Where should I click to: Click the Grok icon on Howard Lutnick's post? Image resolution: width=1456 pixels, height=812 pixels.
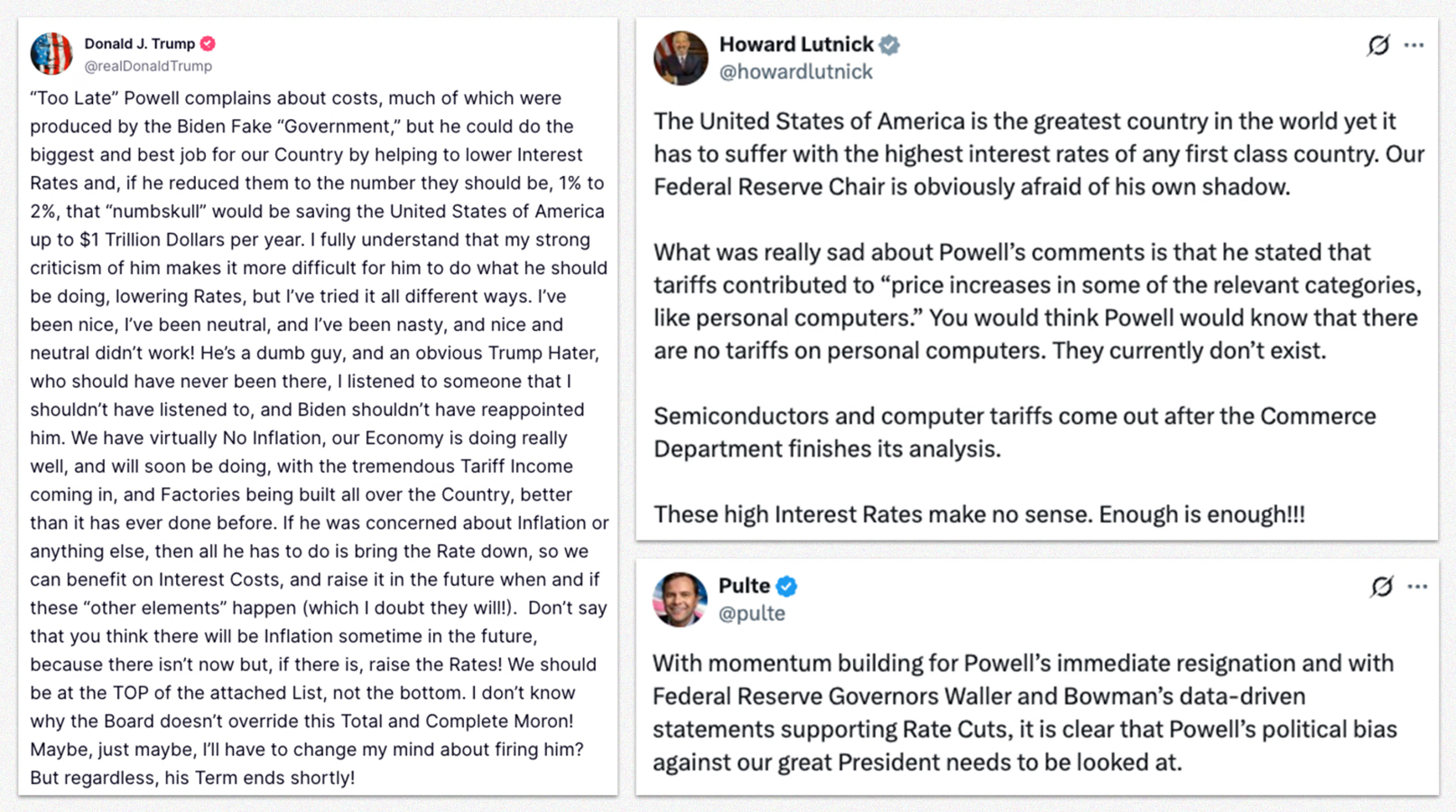1377,45
